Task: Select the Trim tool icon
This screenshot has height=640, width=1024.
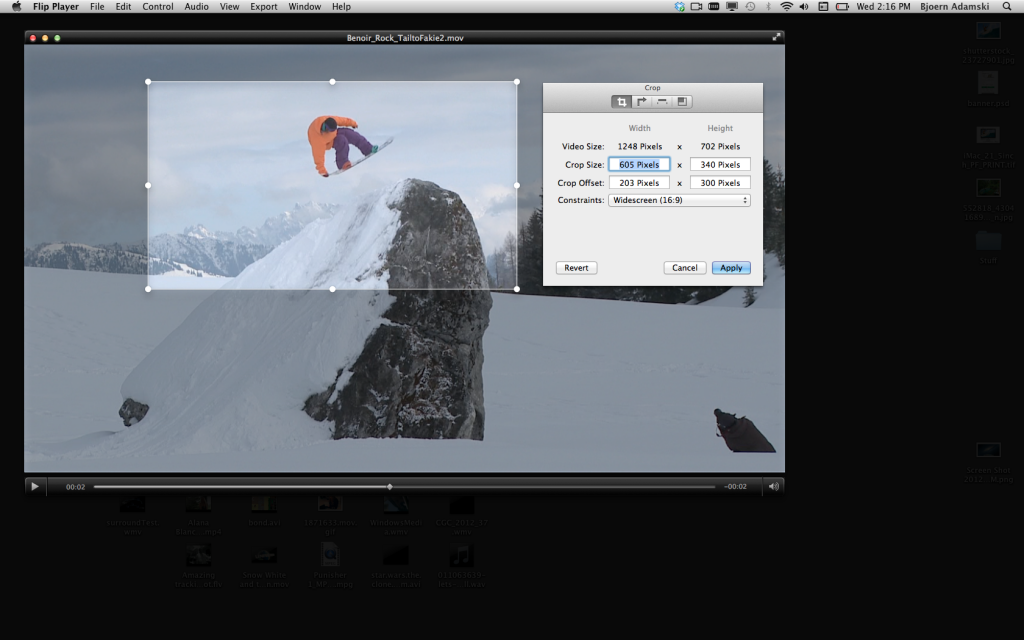Action: [x=662, y=100]
